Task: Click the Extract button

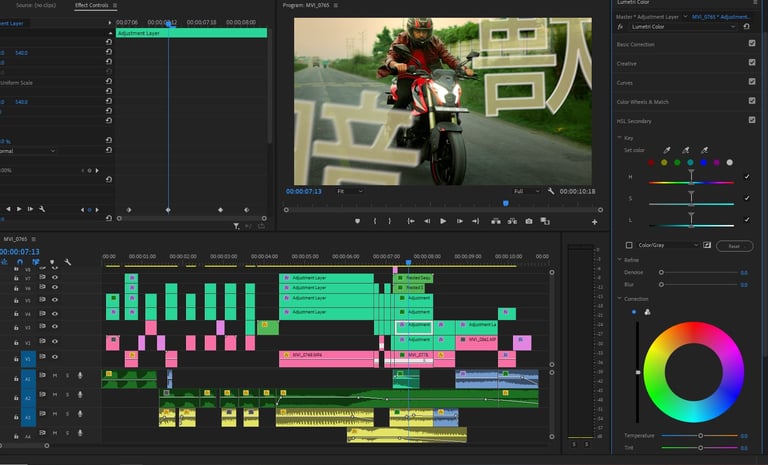Action: click(x=512, y=221)
